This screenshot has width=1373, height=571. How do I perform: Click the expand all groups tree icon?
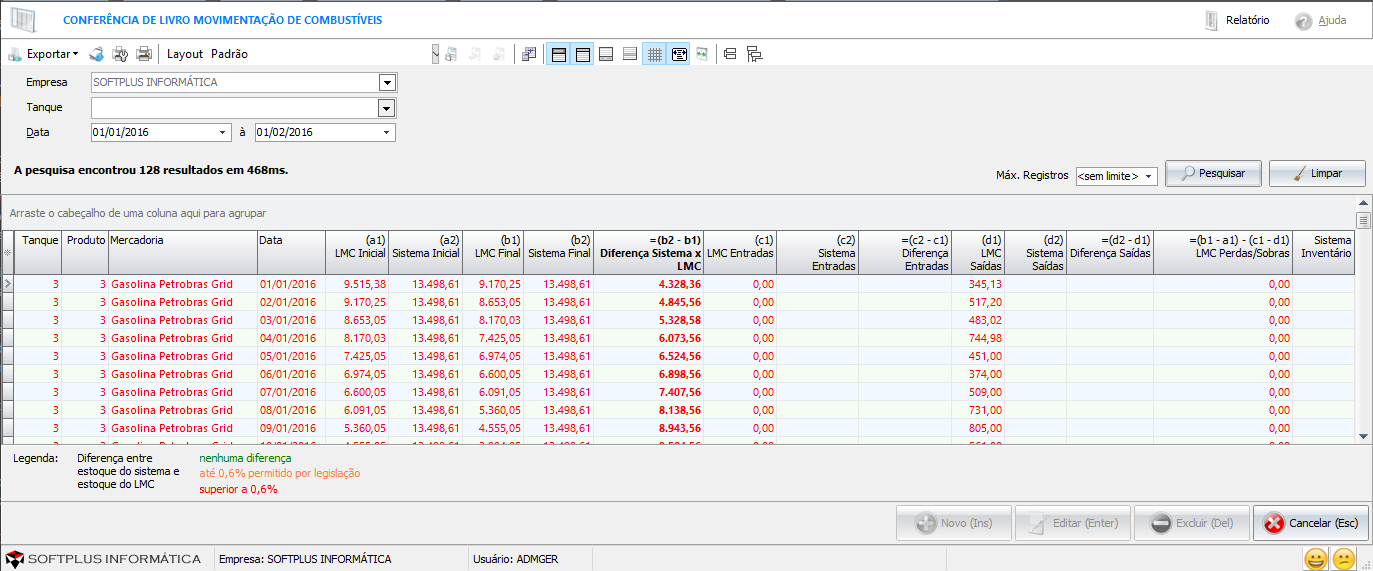(x=754, y=54)
